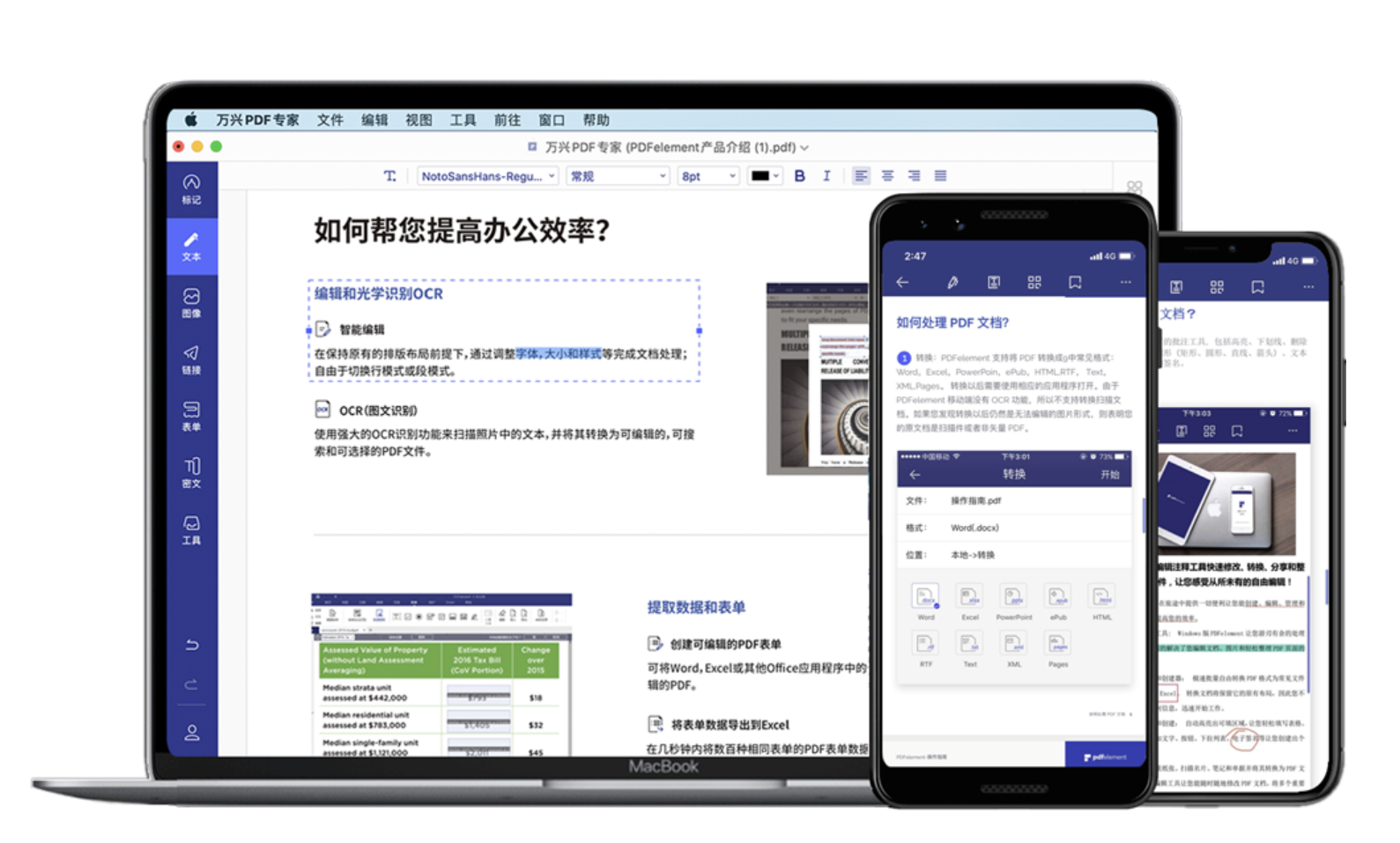Click the heading 如何帮您提高办公效率?
The image size is (1400, 843).
tap(462, 231)
